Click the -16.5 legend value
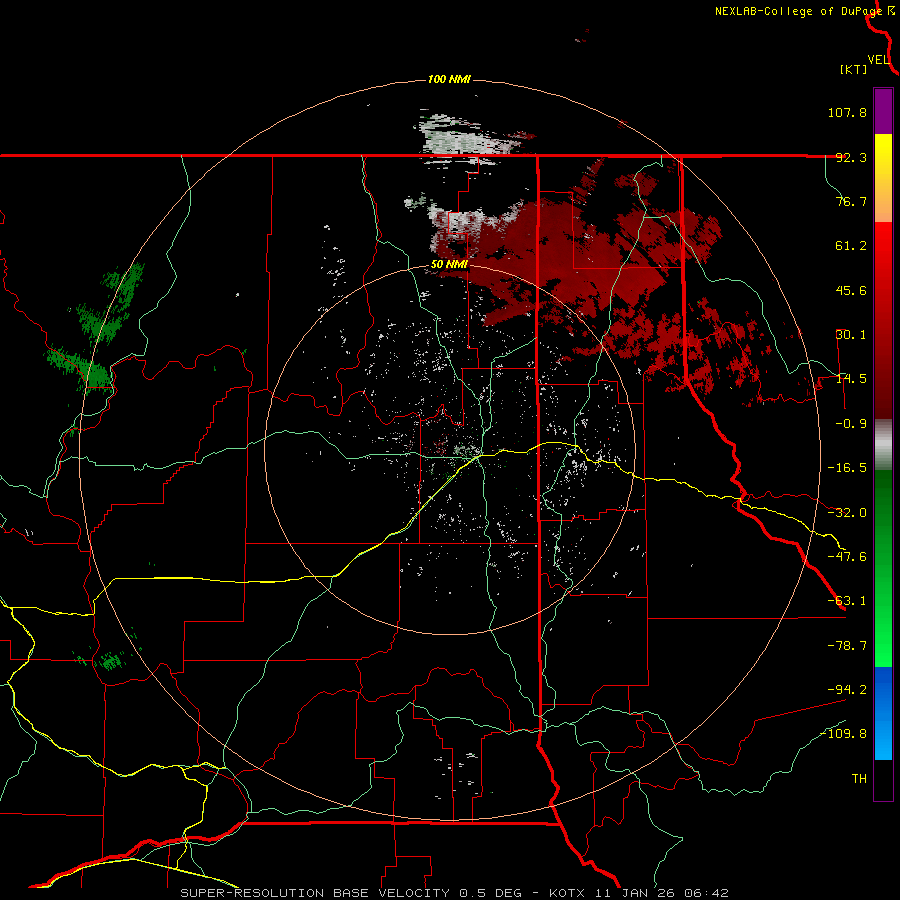900x900 pixels. (847, 468)
